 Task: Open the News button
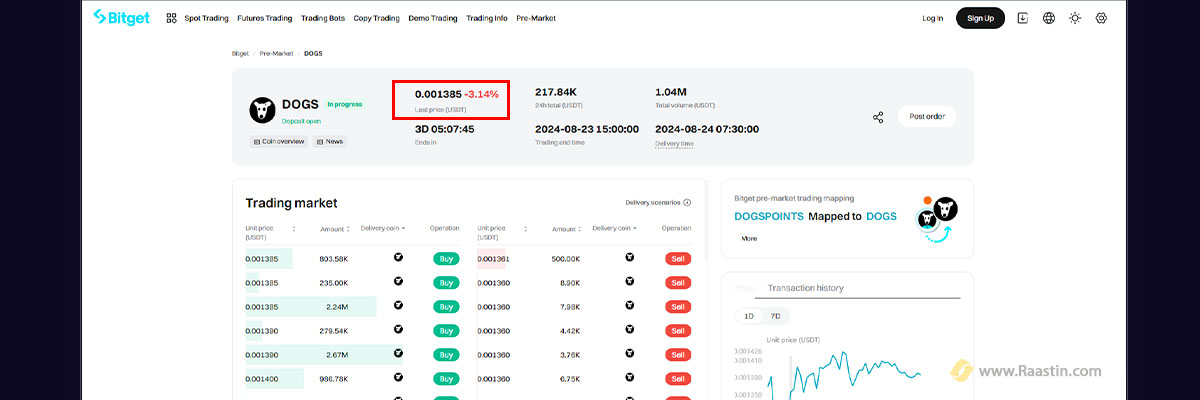coord(329,142)
